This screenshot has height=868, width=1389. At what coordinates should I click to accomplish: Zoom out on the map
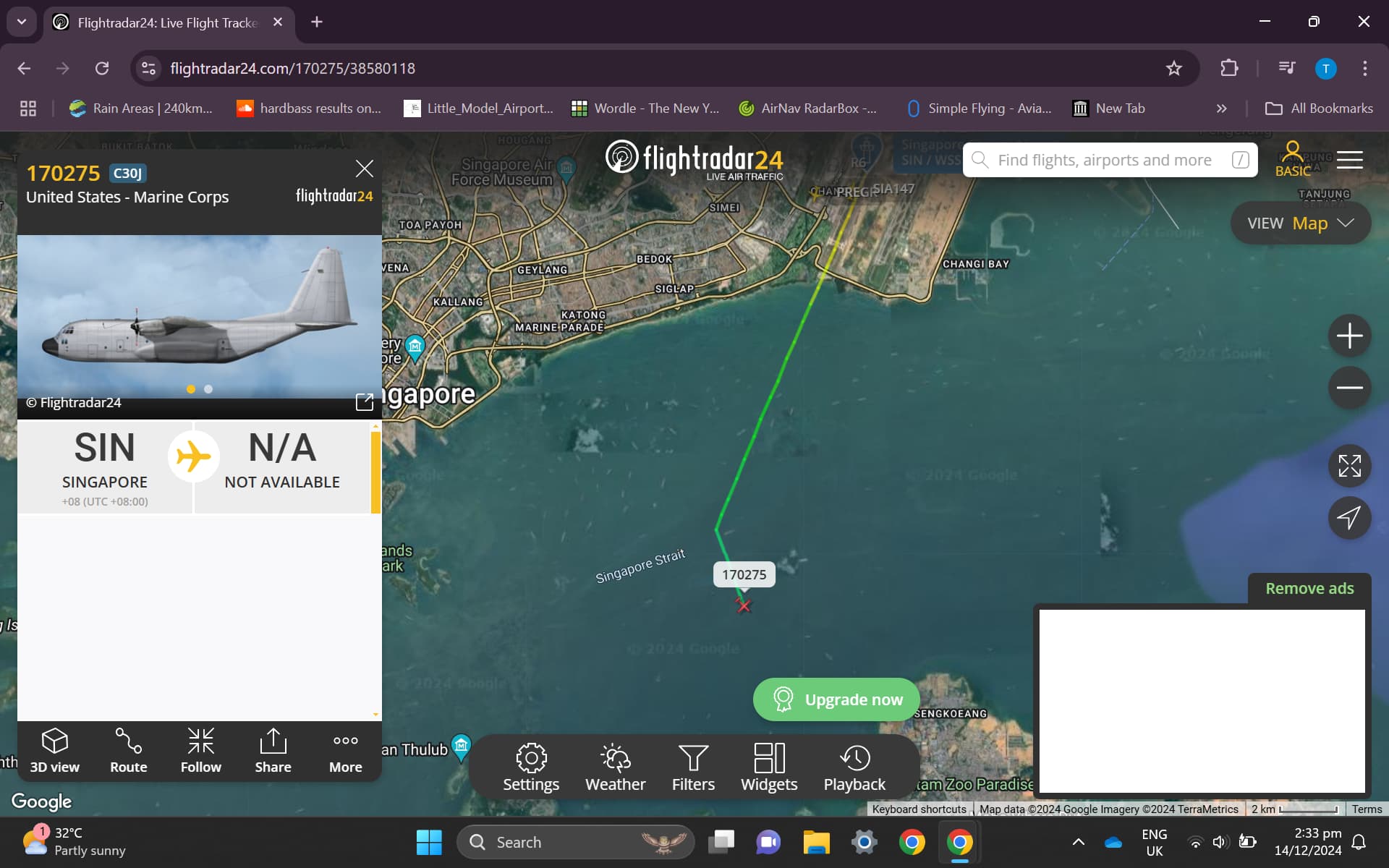tap(1349, 388)
